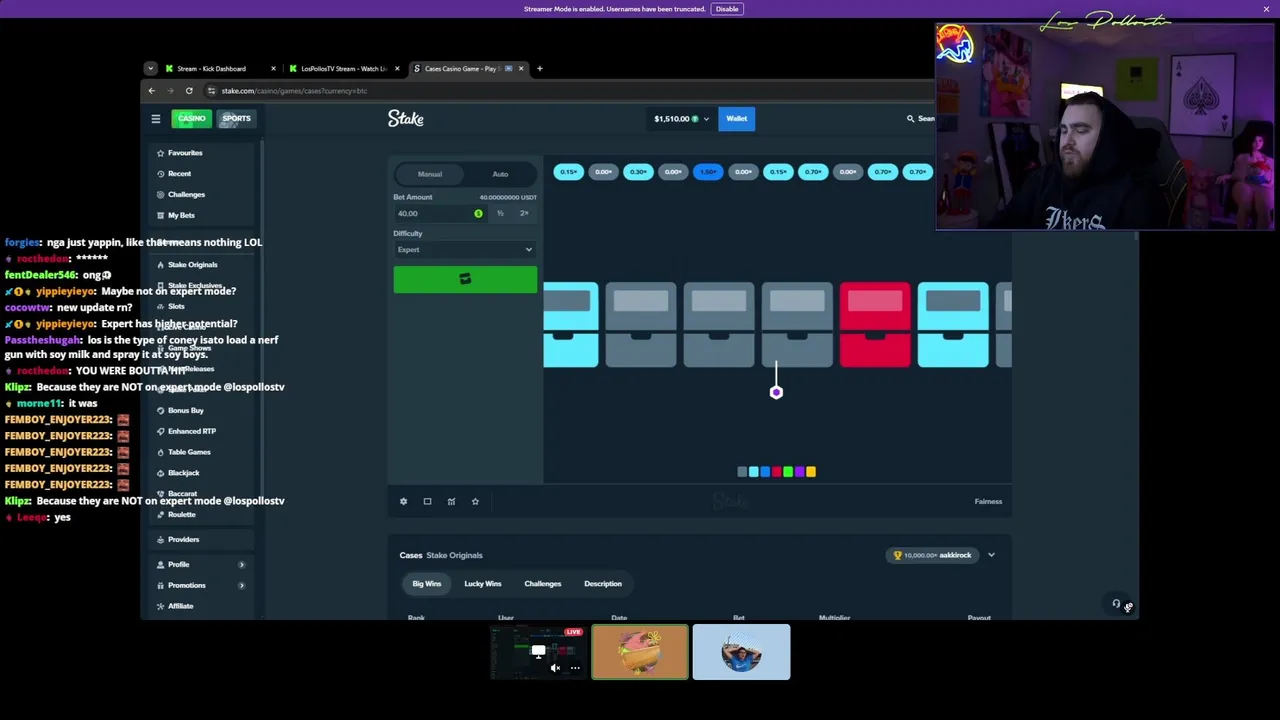1280x720 pixels.
Task: Switch to LosPollosTV Stream browser tab
Action: pos(343,69)
